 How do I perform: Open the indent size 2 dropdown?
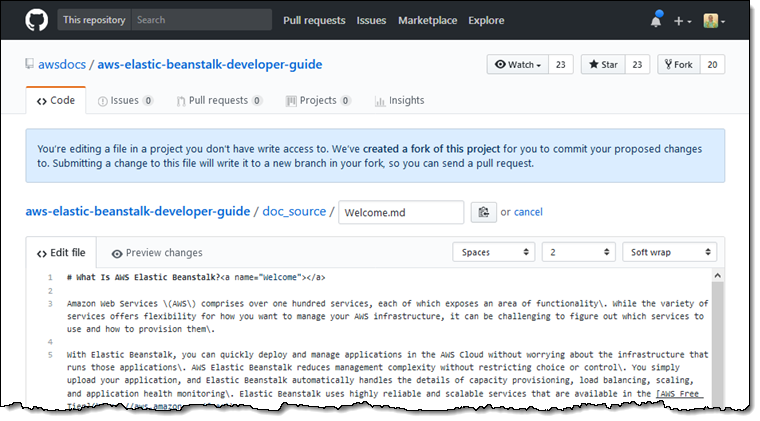(578, 253)
